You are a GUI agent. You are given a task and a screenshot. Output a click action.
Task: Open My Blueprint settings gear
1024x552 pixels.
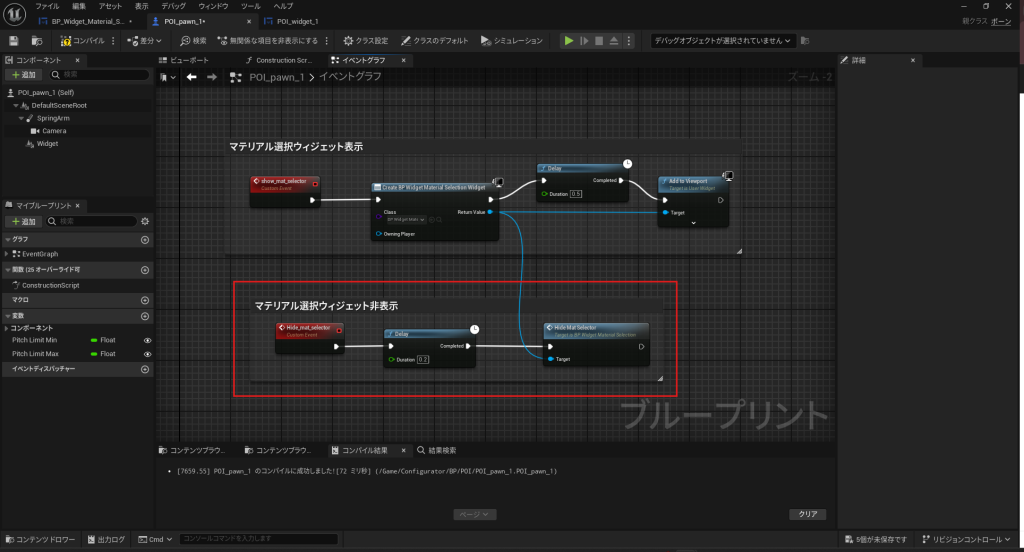pyautogui.click(x=145, y=221)
